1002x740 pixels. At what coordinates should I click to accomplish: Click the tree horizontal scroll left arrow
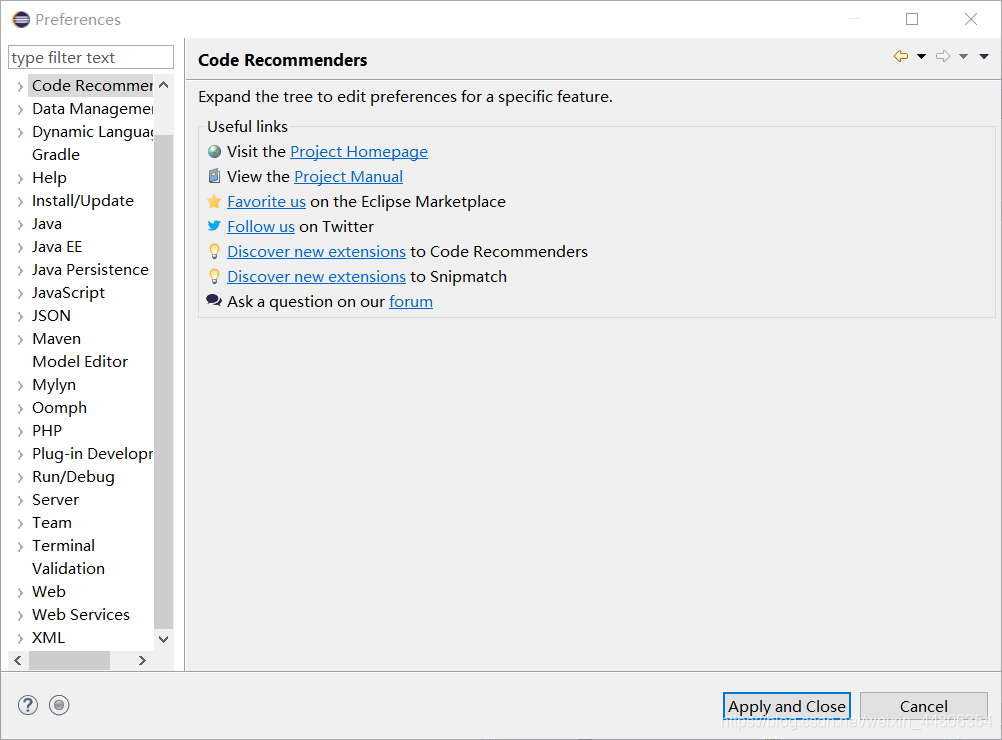[x=18, y=660]
